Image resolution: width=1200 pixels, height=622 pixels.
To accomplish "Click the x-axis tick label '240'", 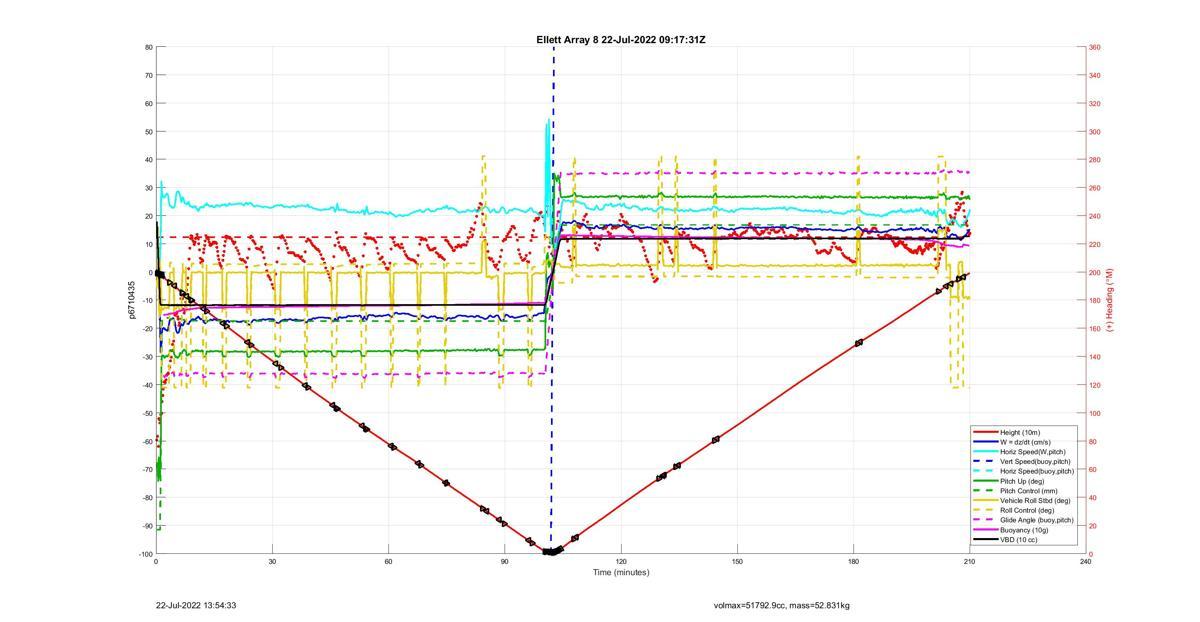I will 1085,562.
